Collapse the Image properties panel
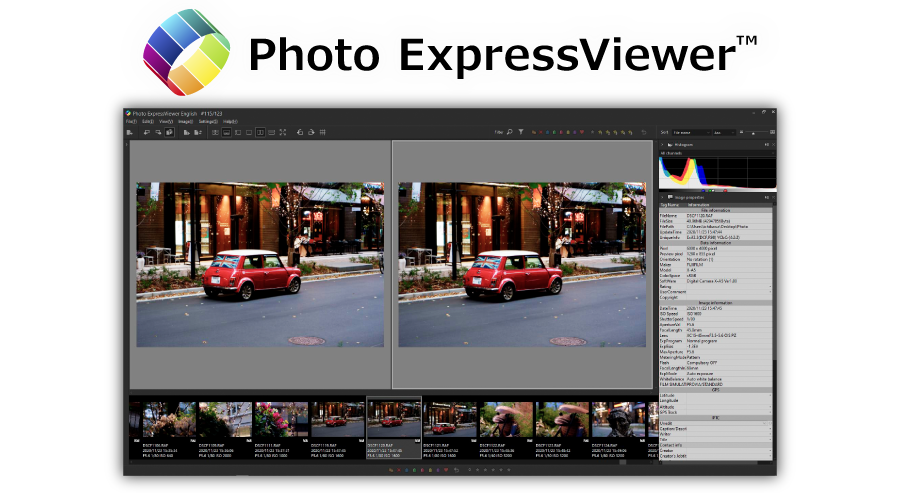 coord(662,197)
